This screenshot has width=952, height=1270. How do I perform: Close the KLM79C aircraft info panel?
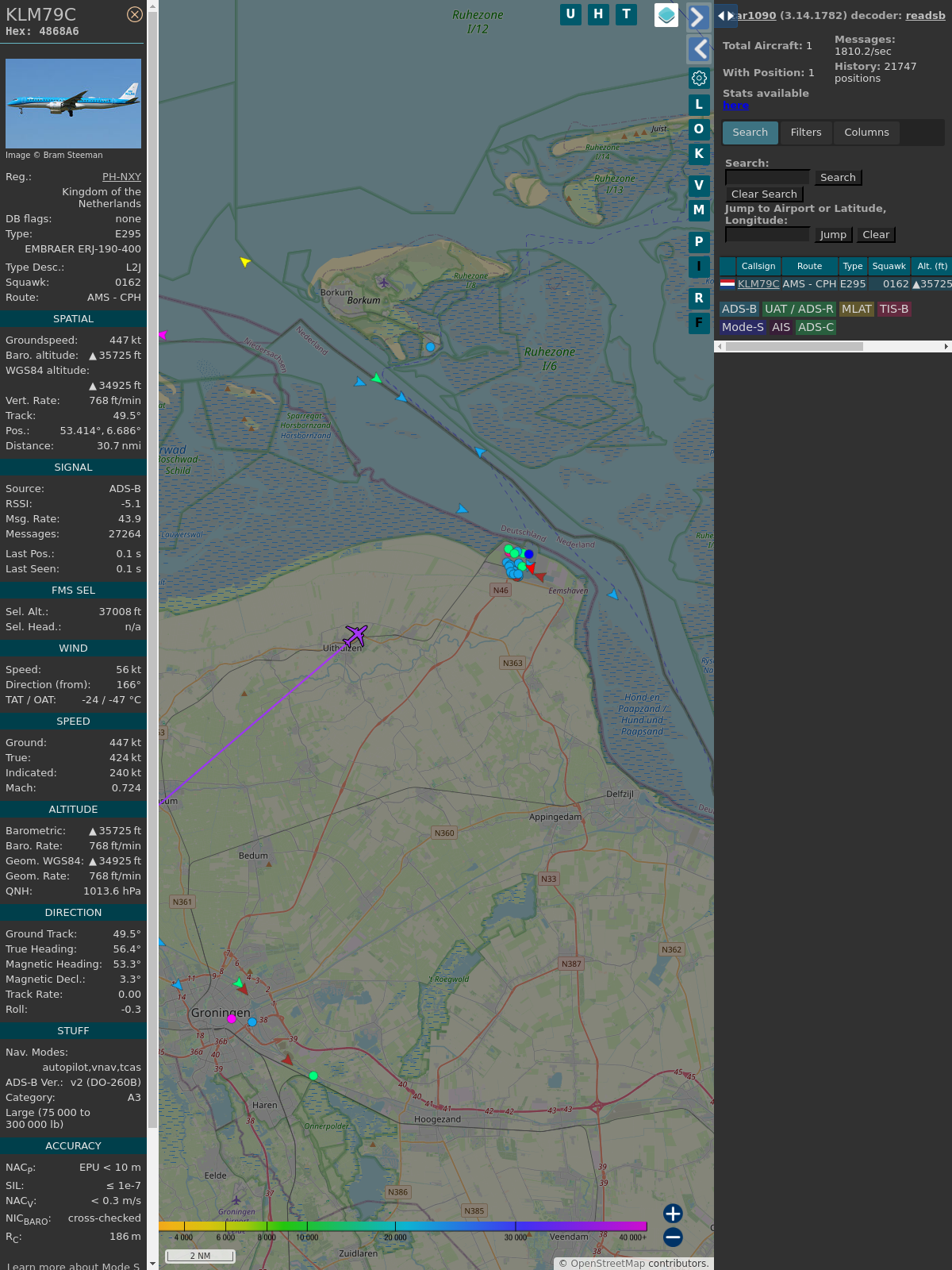point(135,14)
